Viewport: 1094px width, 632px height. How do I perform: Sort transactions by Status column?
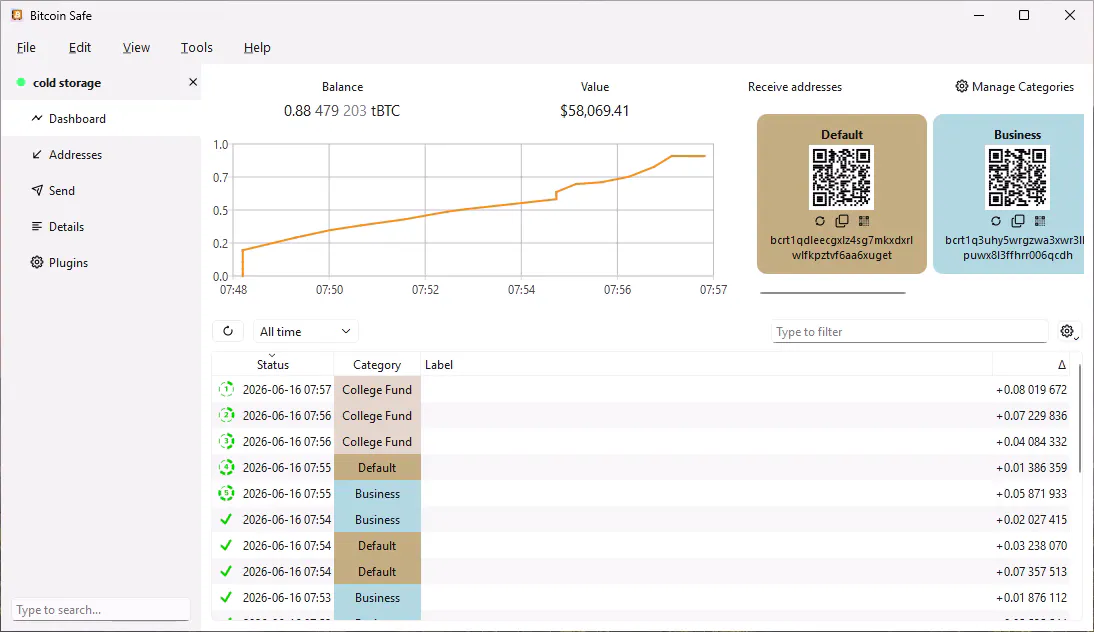click(272, 365)
